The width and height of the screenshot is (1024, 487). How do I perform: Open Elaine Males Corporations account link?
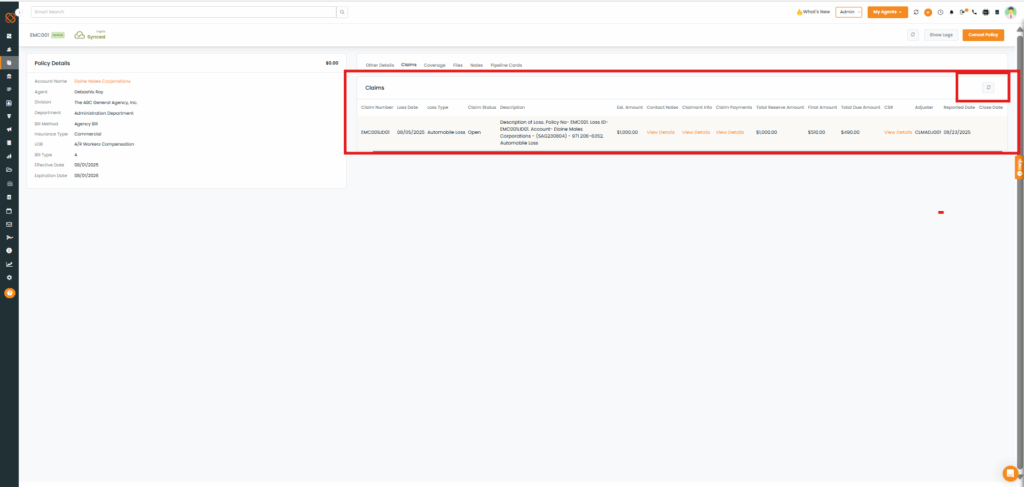(x=102, y=81)
